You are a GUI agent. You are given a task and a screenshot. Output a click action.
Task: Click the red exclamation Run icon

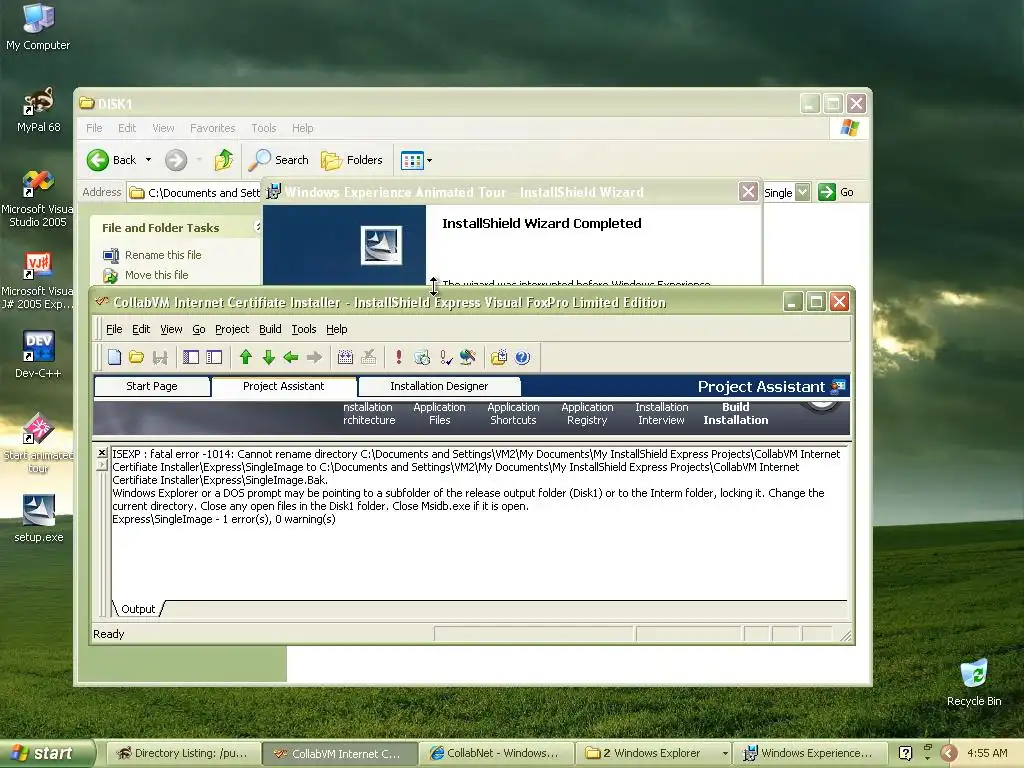398,357
